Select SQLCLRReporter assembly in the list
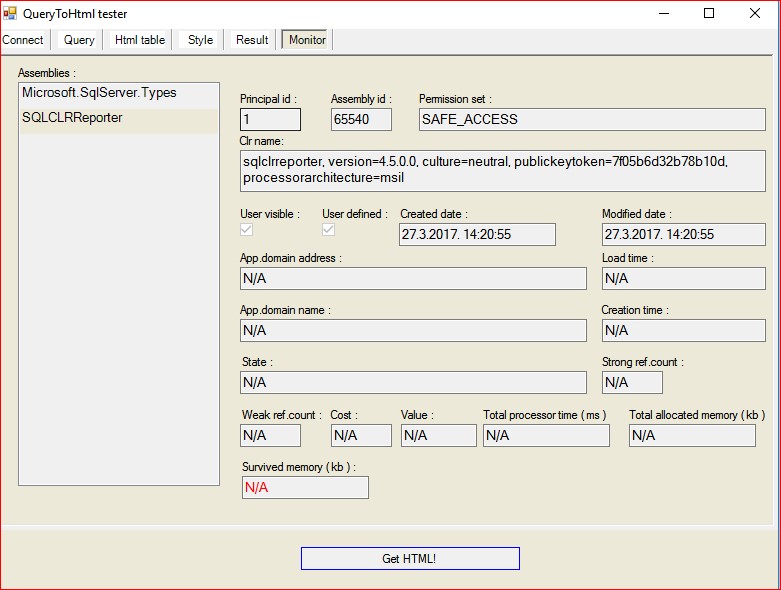 pyautogui.click(x=72, y=118)
